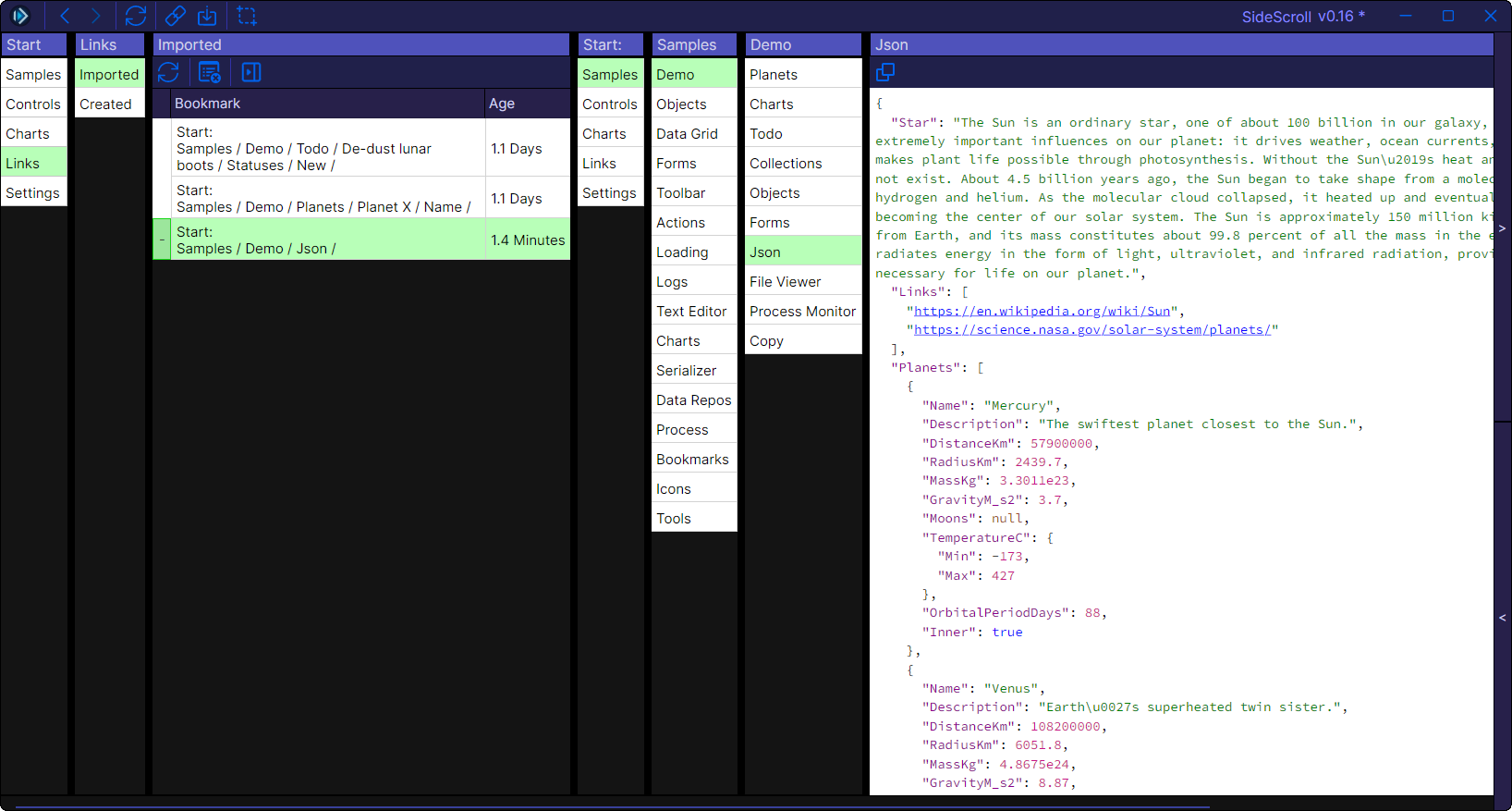Go back with the left arrow
1512x811 pixels.
65,16
